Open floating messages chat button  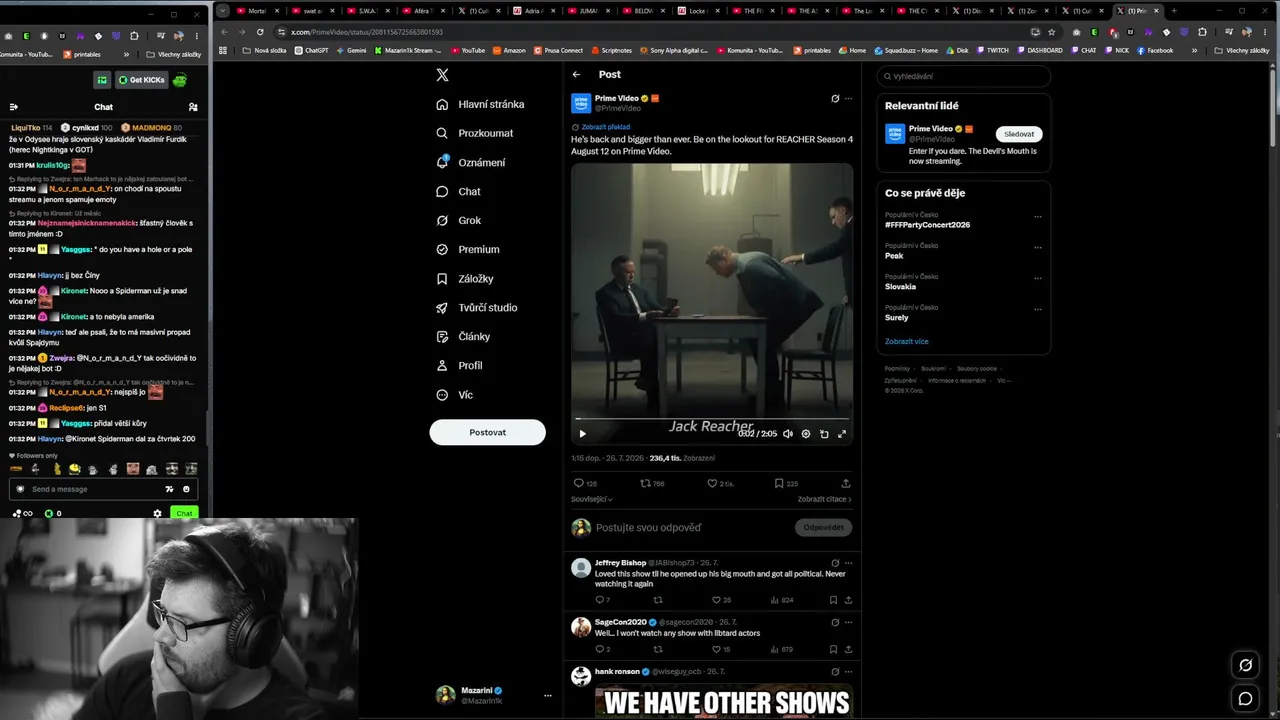click(x=1245, y=699)
